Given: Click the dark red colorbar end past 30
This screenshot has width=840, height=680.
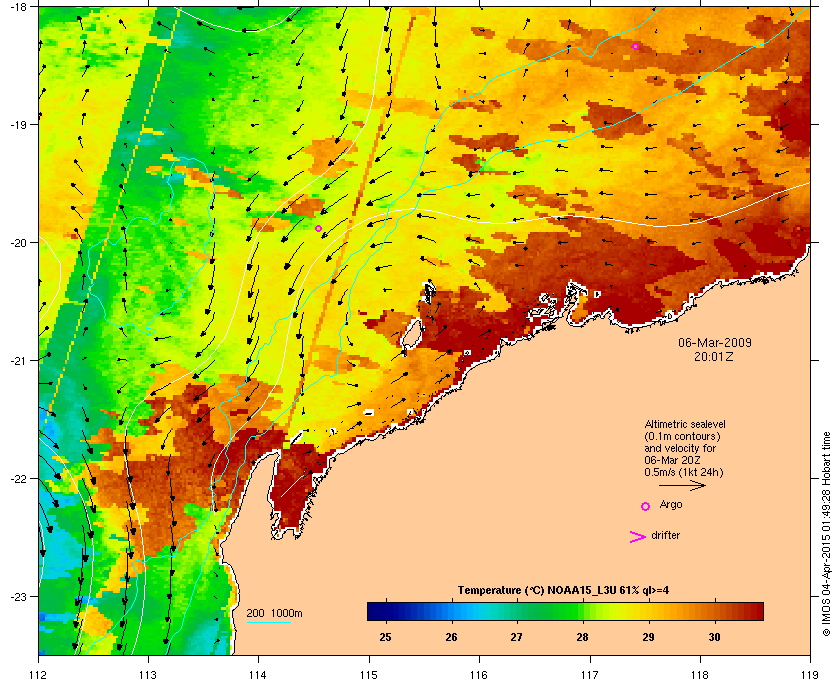Looking at the screenshot, I should (x=754, y=611).
